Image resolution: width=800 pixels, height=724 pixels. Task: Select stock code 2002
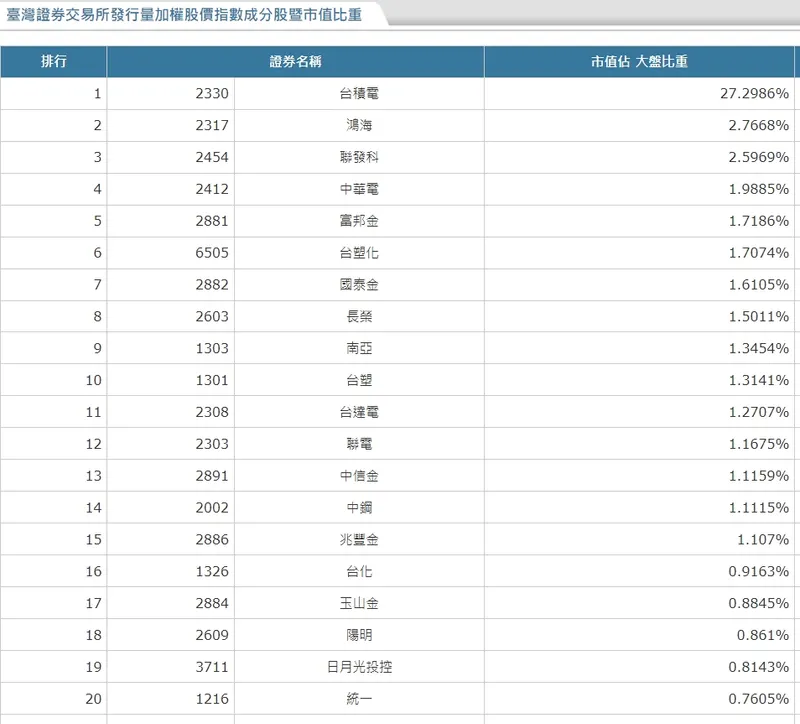point(212,507)
